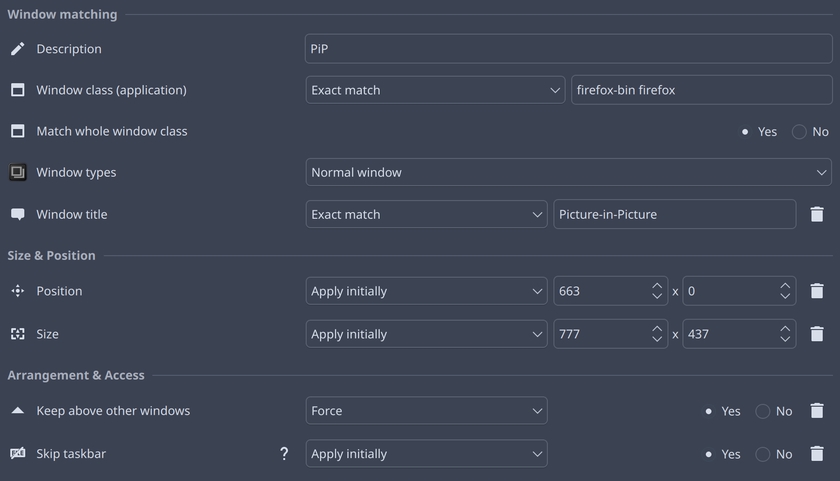Click the Description text field containing PiP

[568, 49]
